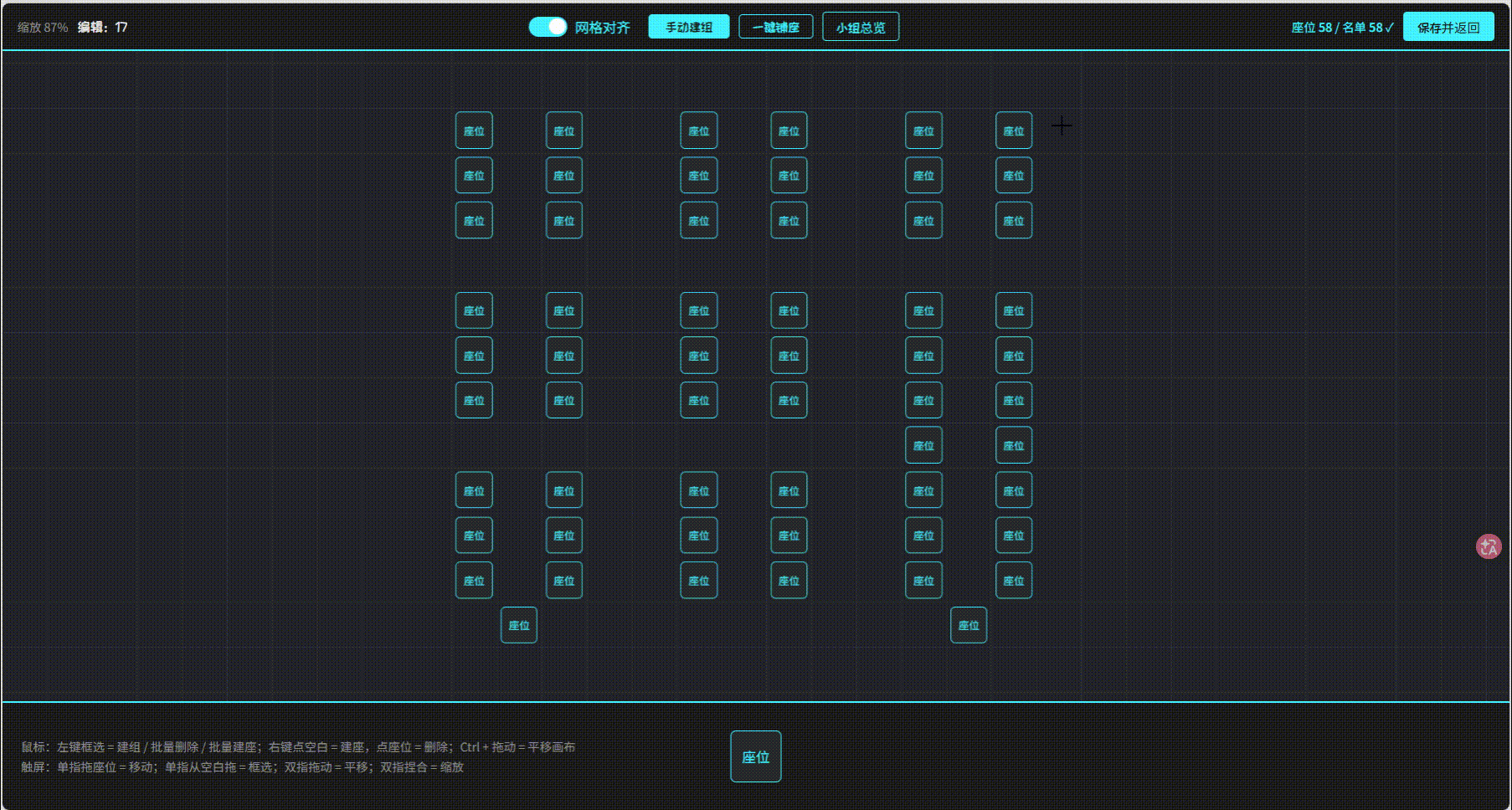Open the 小组总览 overview
The width and height of the screenshot is (1512, 810).
pyautogui.click(x=861, y=27)
